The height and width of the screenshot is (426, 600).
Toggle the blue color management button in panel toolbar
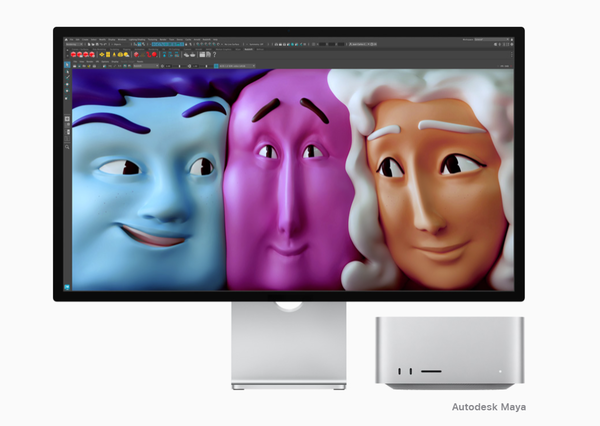click(216, 66)
